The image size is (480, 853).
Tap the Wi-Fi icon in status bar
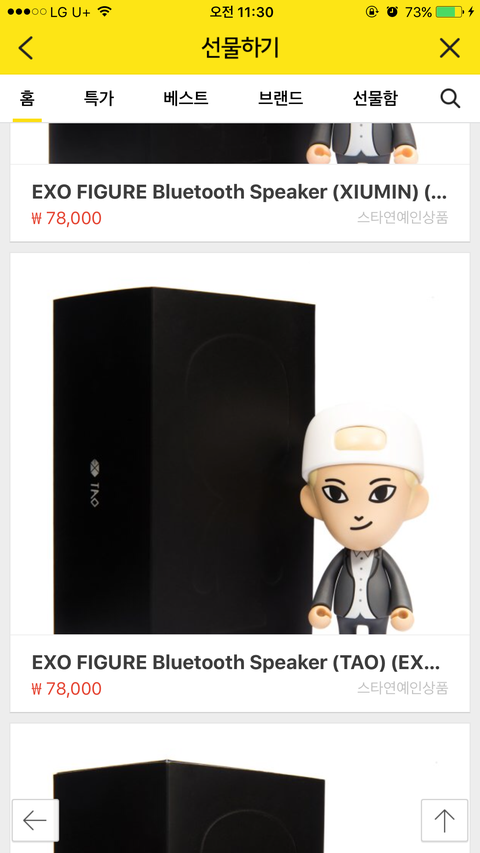(x=105, y=11)
